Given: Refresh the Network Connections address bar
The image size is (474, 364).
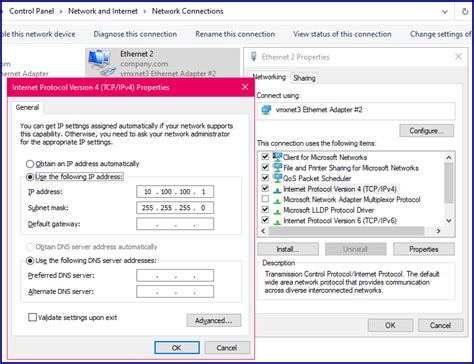Looking at the screenshot, I should (x=465, y=12).
